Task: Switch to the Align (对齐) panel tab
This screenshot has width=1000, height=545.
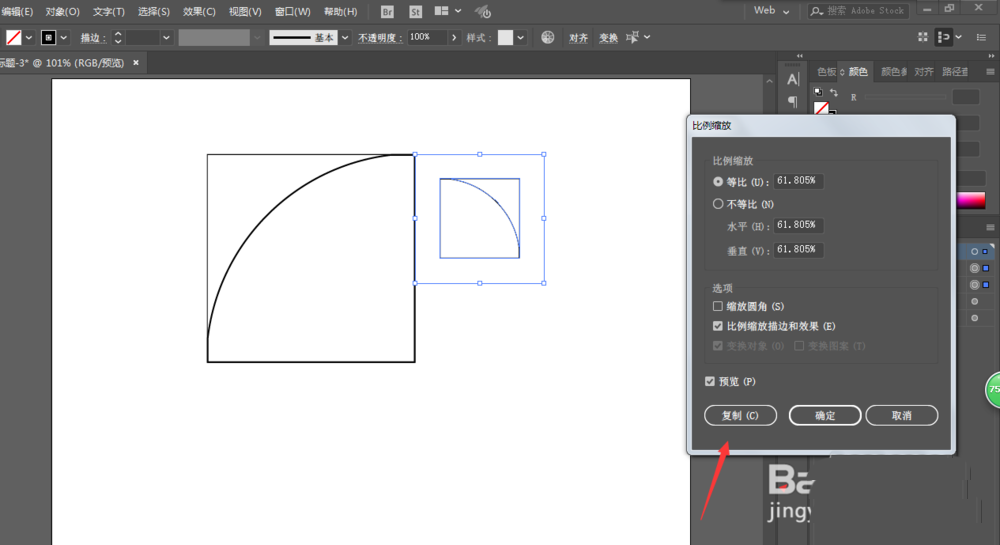Action: click(923, 72)
